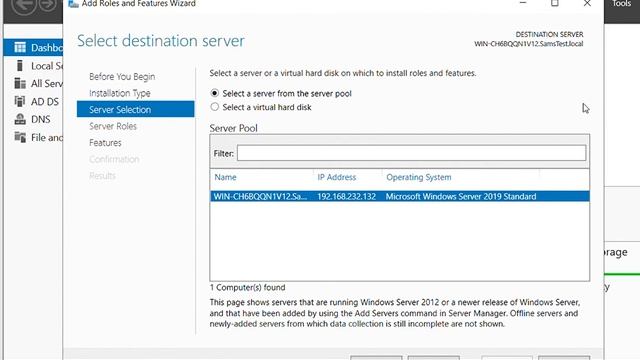Click the Server Manager back arrow
This screenshot has height=360, width=640.
tap(23, 5)
